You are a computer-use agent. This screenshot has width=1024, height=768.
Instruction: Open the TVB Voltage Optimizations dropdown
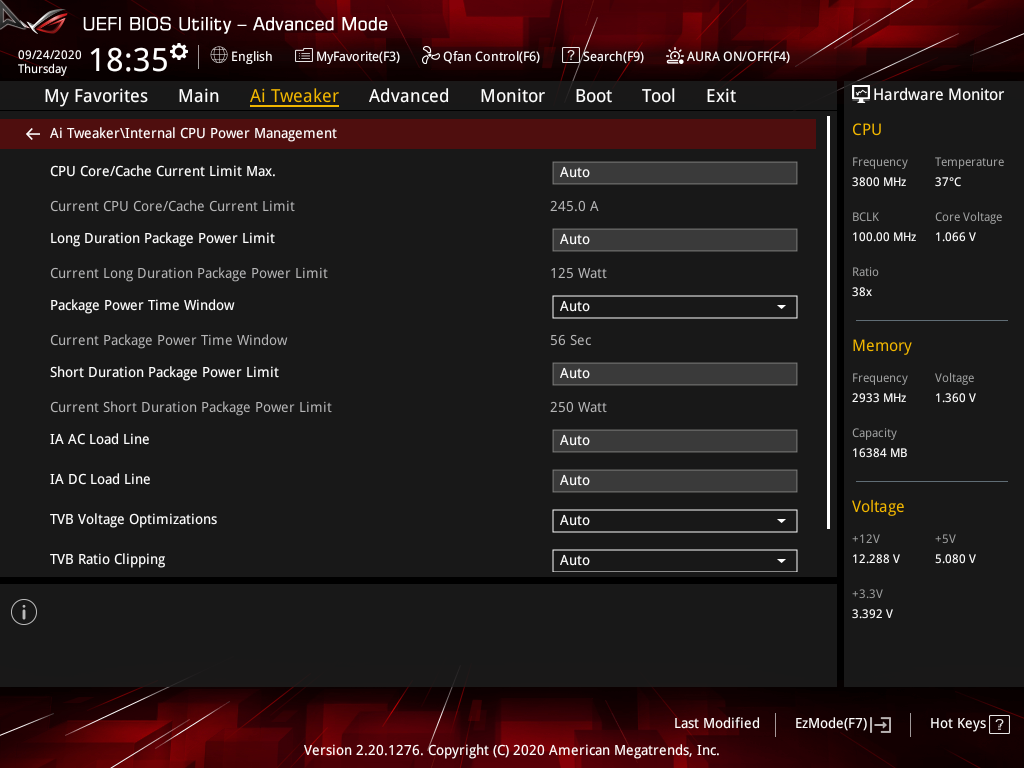tap(675, 521)
